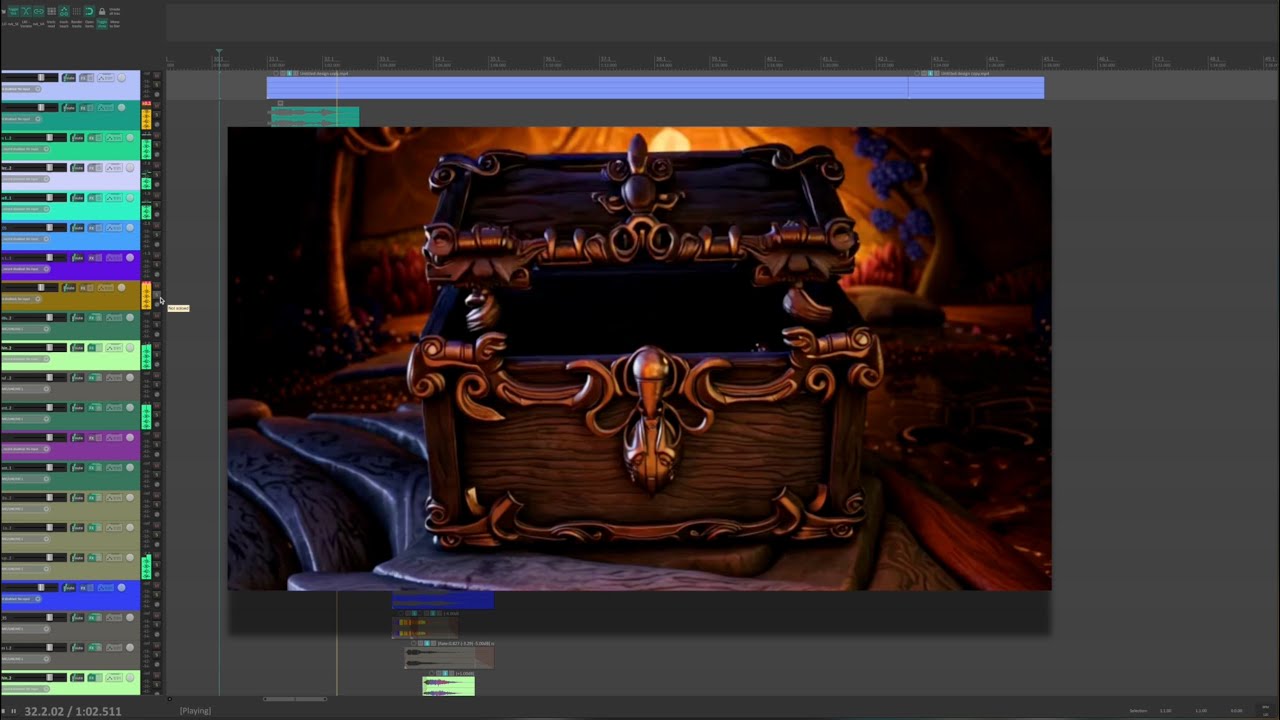Select the light green audio item at bottom
Image resolution: width=1280 pixels, height=720 pixels.
448,685
